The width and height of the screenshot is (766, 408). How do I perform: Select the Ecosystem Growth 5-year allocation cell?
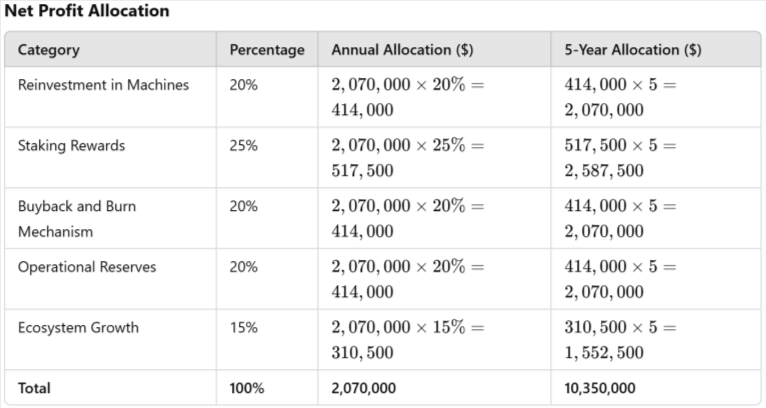pos(620,340)
